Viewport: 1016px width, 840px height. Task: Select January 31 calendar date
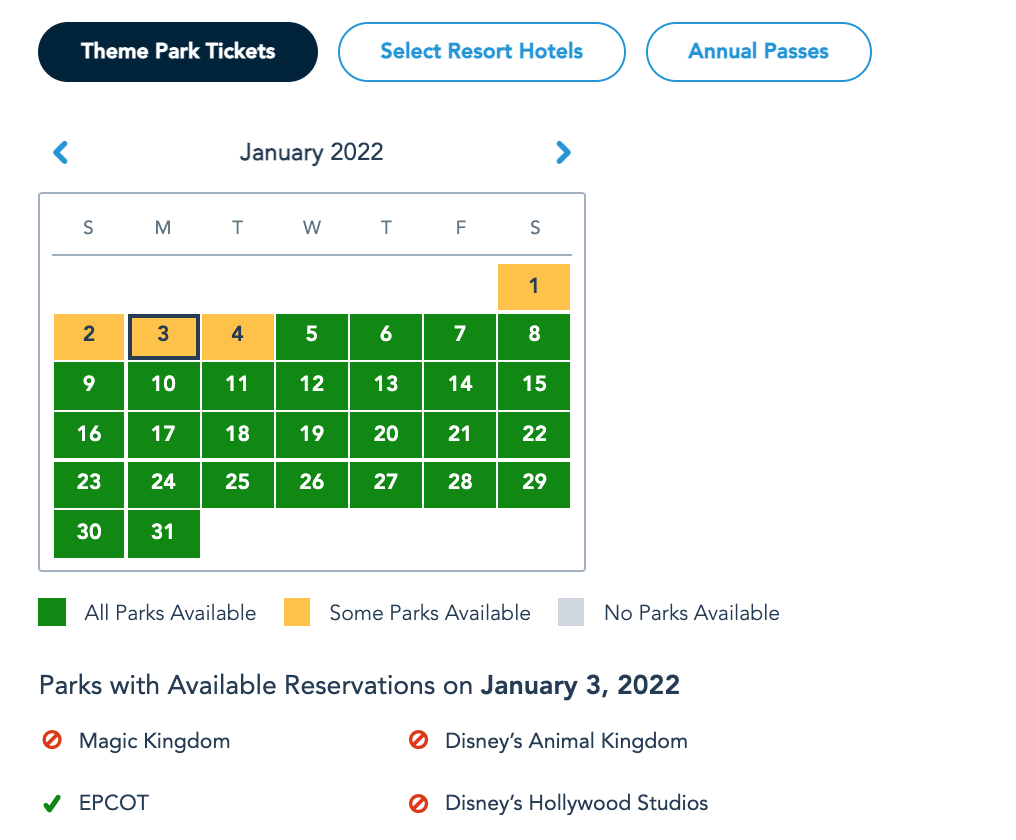point(163,532)
